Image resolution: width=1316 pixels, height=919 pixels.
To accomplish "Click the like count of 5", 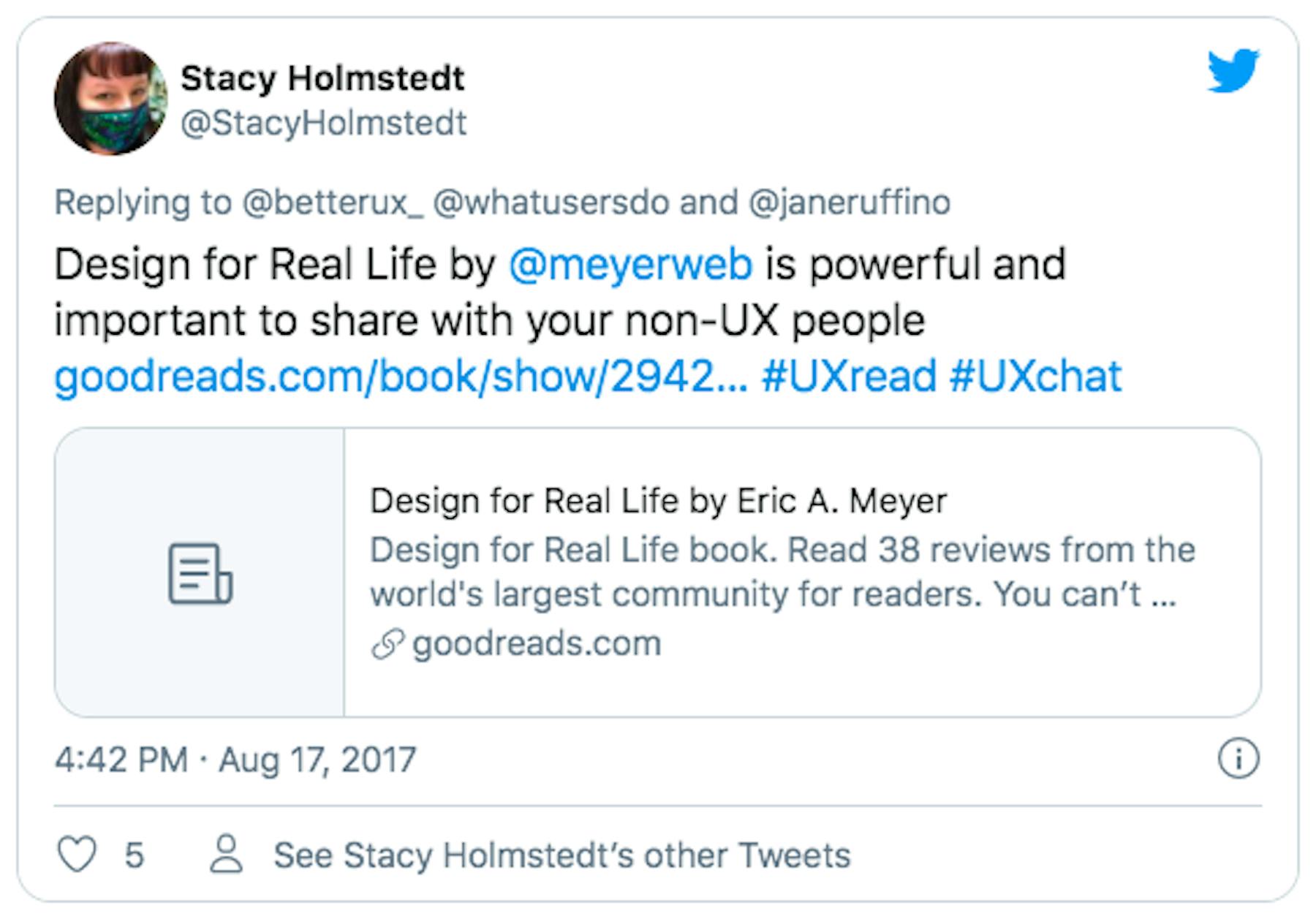I will [x=134, y=855].
